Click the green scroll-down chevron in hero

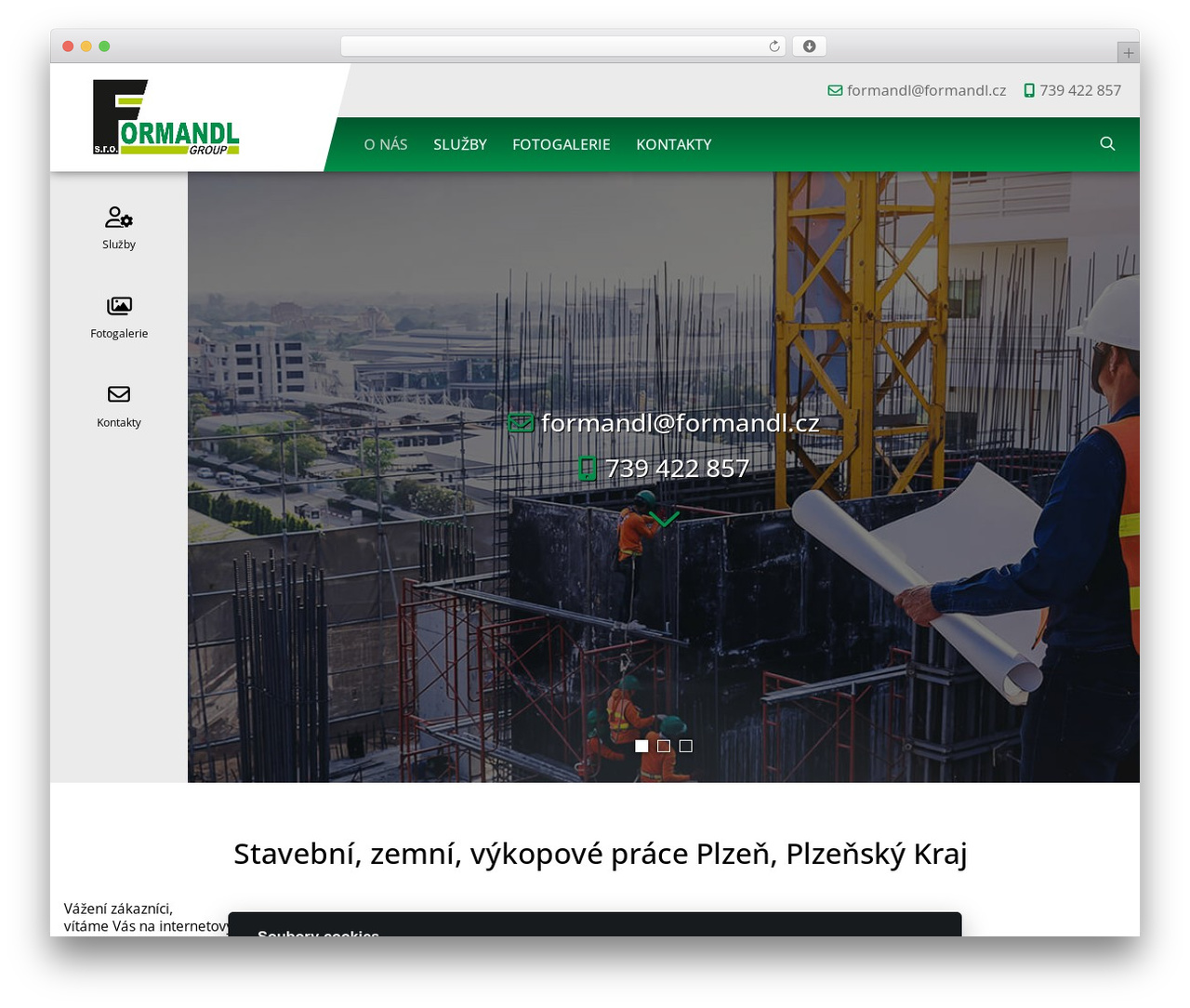pos(664,518)
